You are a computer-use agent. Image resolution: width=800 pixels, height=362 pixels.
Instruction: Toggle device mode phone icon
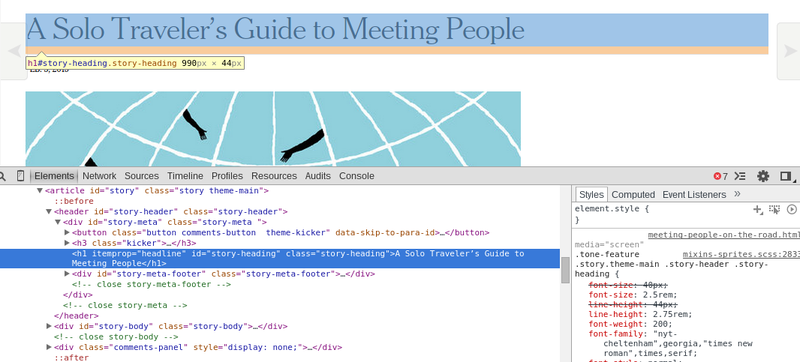tap(20, 176)
